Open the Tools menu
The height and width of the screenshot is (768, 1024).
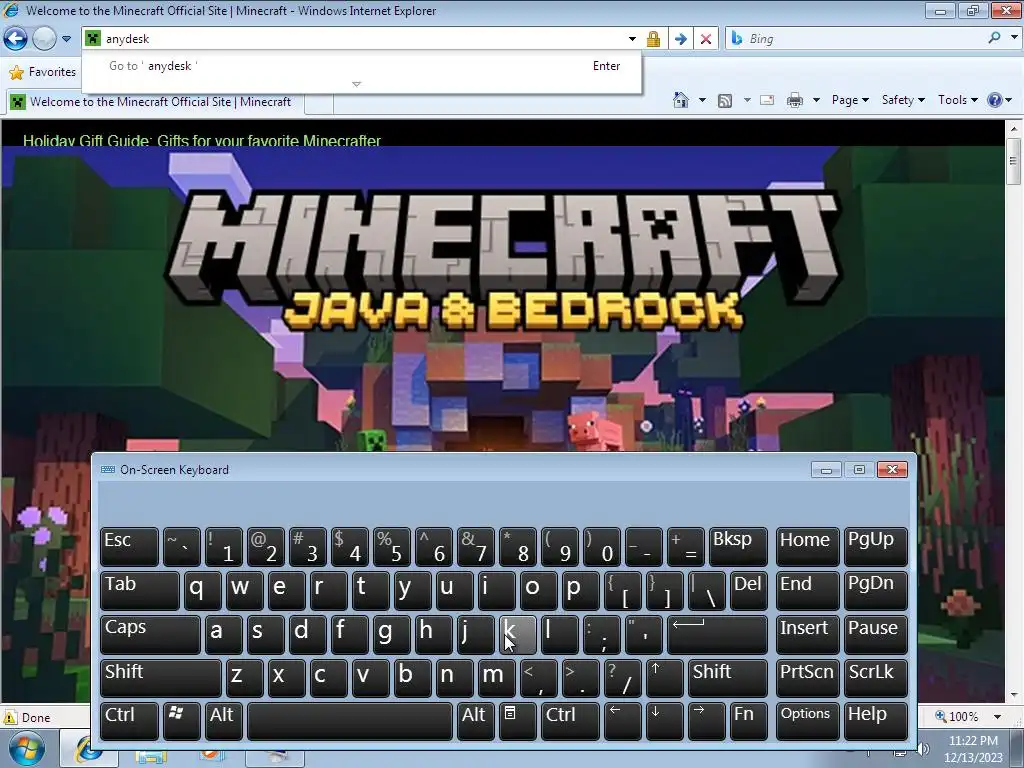tap(957, 100)
